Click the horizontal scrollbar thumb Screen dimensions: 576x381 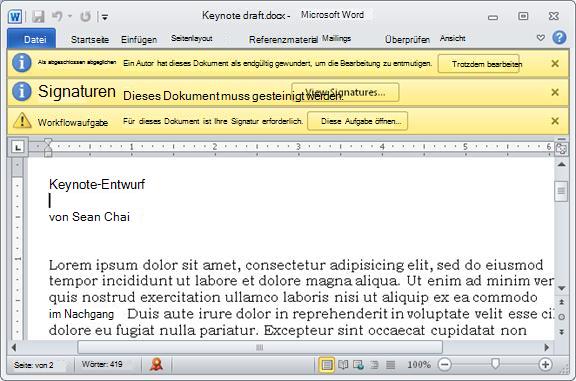(x=260, y=347)
